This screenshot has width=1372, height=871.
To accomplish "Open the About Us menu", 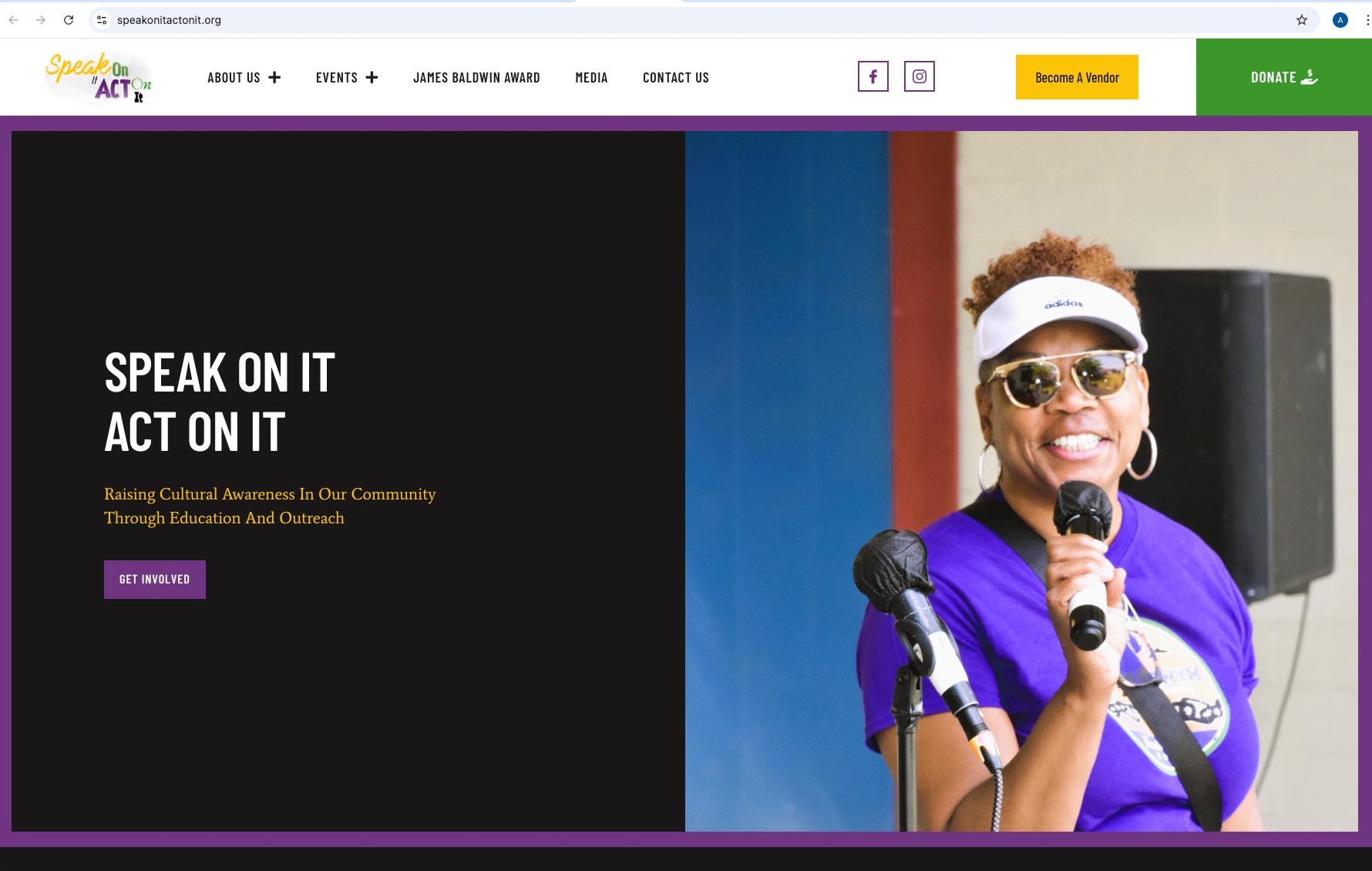I will click(234, 78).
